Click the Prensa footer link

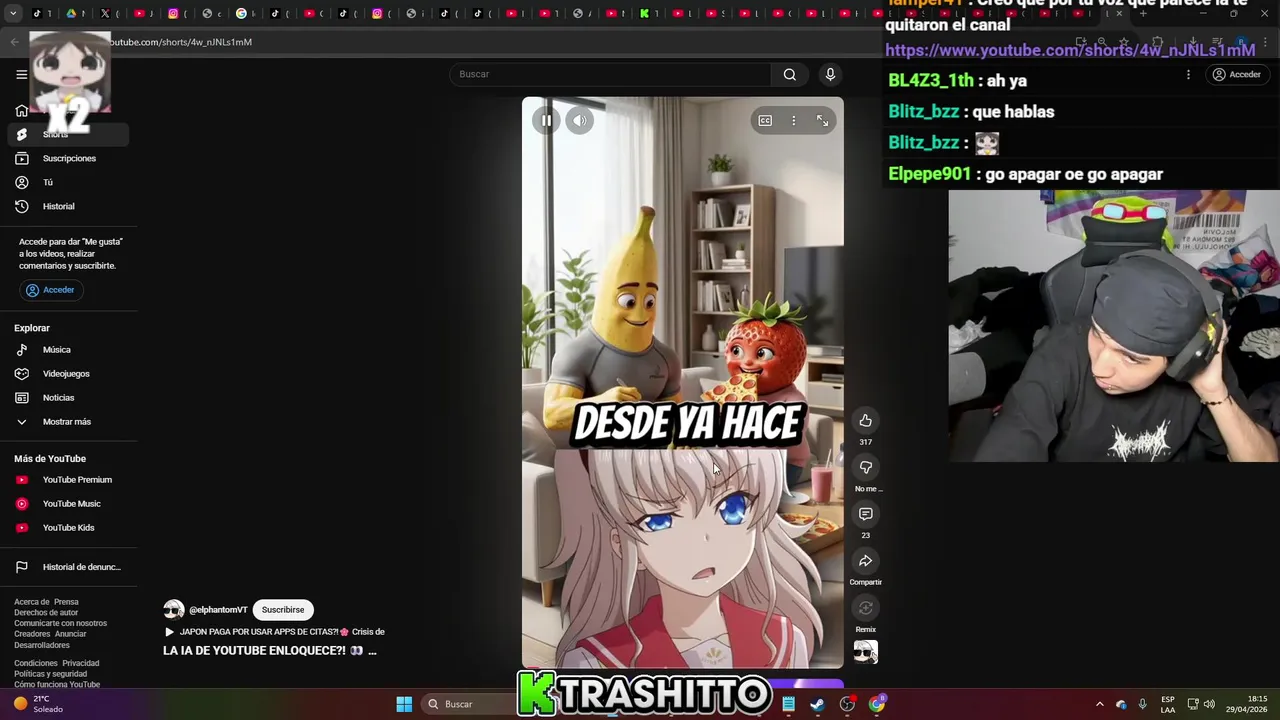click(66, 602)
